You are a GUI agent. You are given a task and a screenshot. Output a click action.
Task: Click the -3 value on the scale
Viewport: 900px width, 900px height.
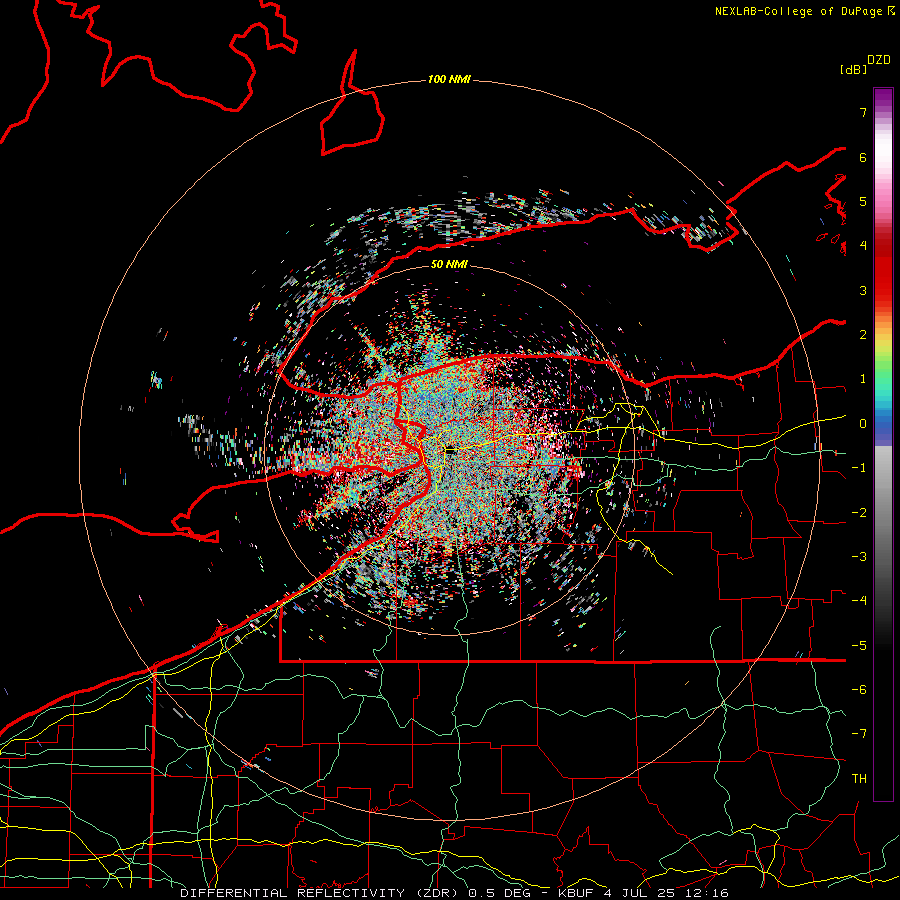point(859,557)
